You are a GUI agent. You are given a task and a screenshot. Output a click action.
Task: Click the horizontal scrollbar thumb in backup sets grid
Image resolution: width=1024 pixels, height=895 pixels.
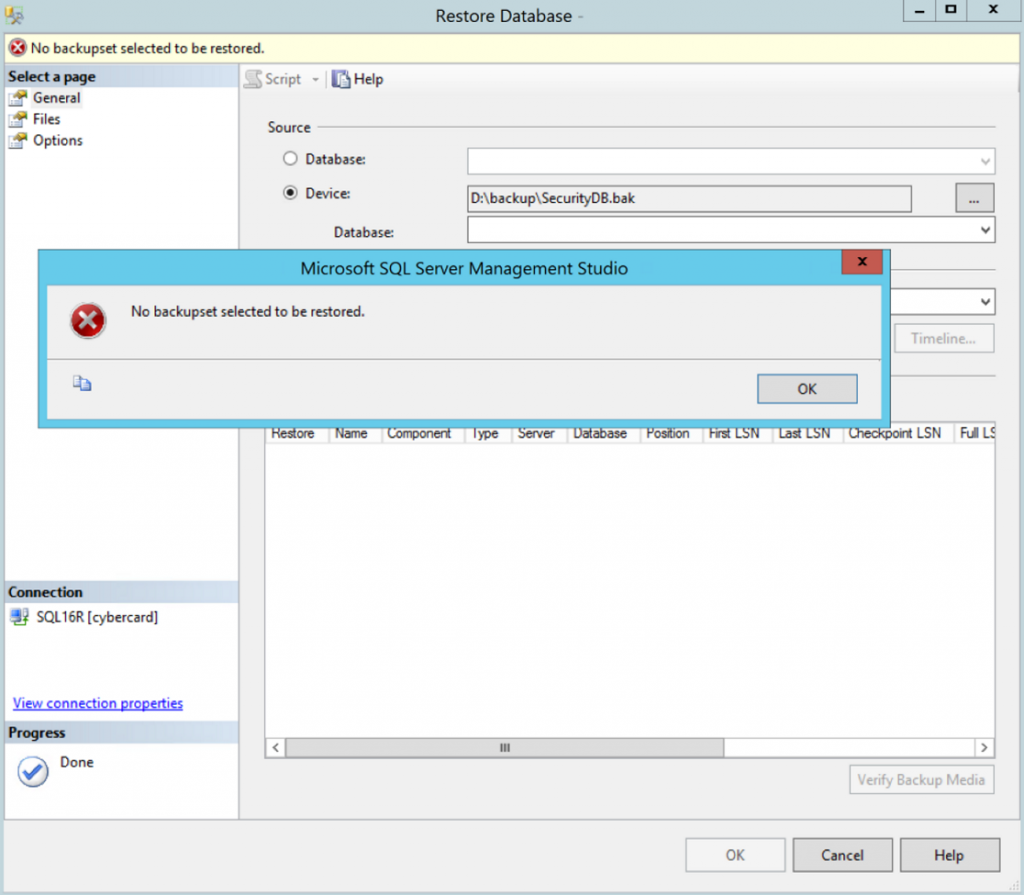tap(505, 747)
